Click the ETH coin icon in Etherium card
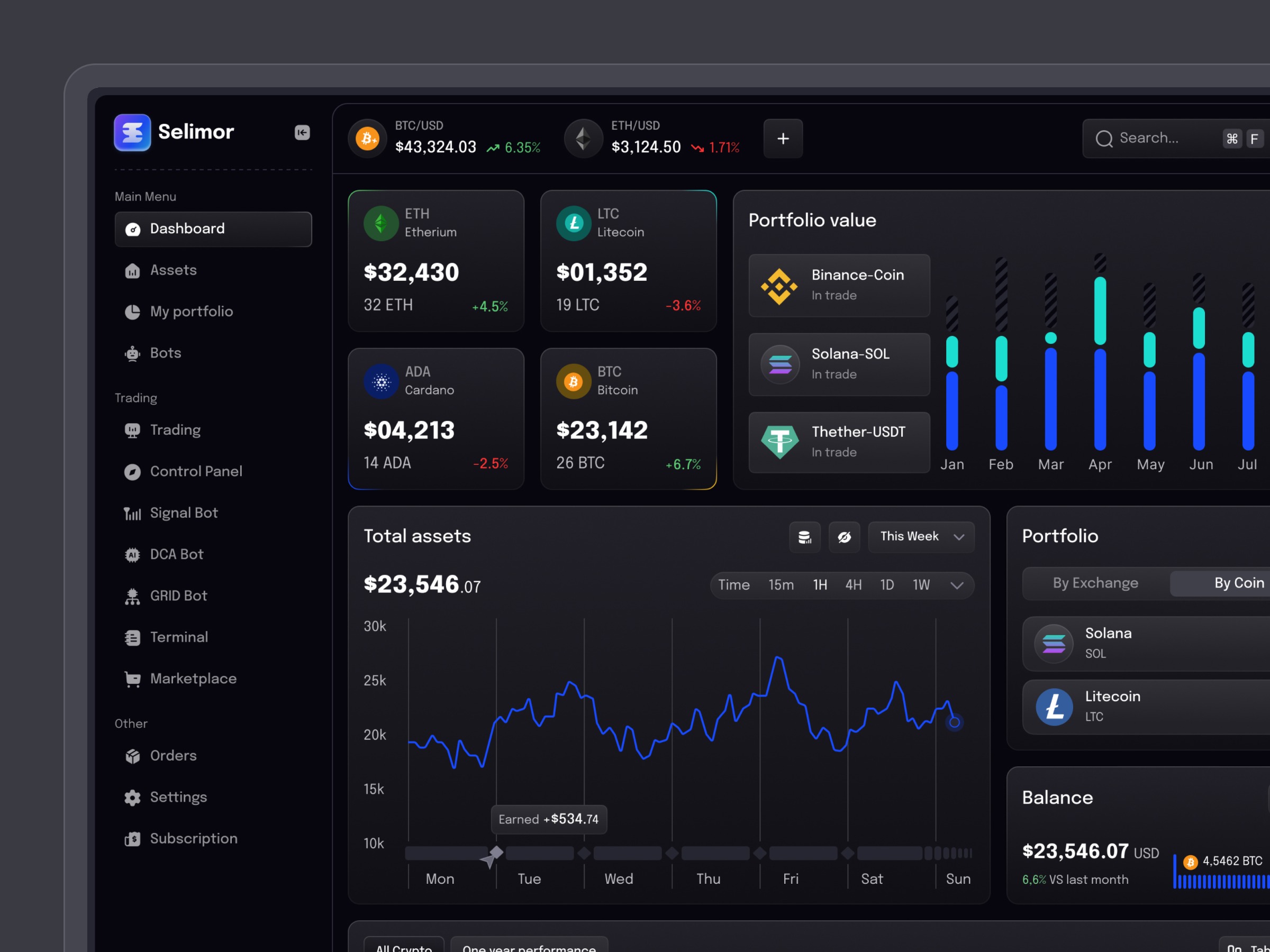 (x=381, y=223)
